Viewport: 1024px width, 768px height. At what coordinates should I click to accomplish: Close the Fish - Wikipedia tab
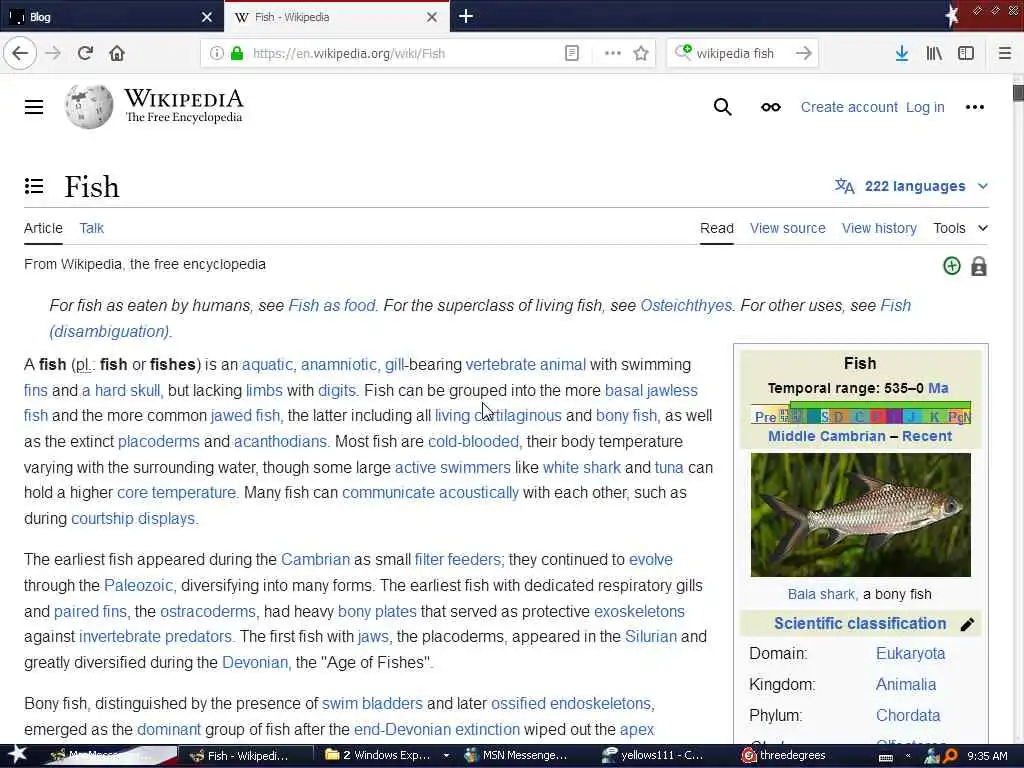coord(432,17)
